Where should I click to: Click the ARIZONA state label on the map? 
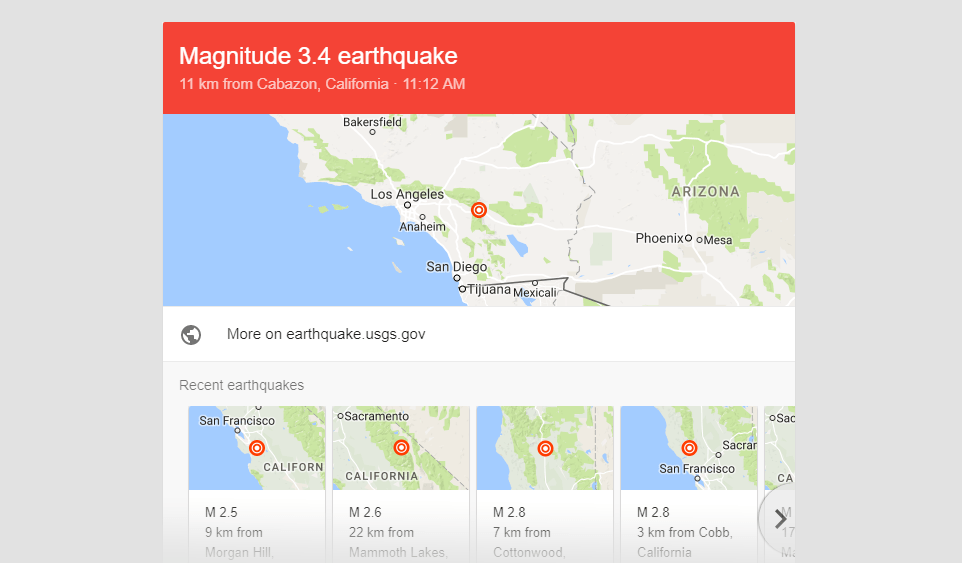click(705, 191)
